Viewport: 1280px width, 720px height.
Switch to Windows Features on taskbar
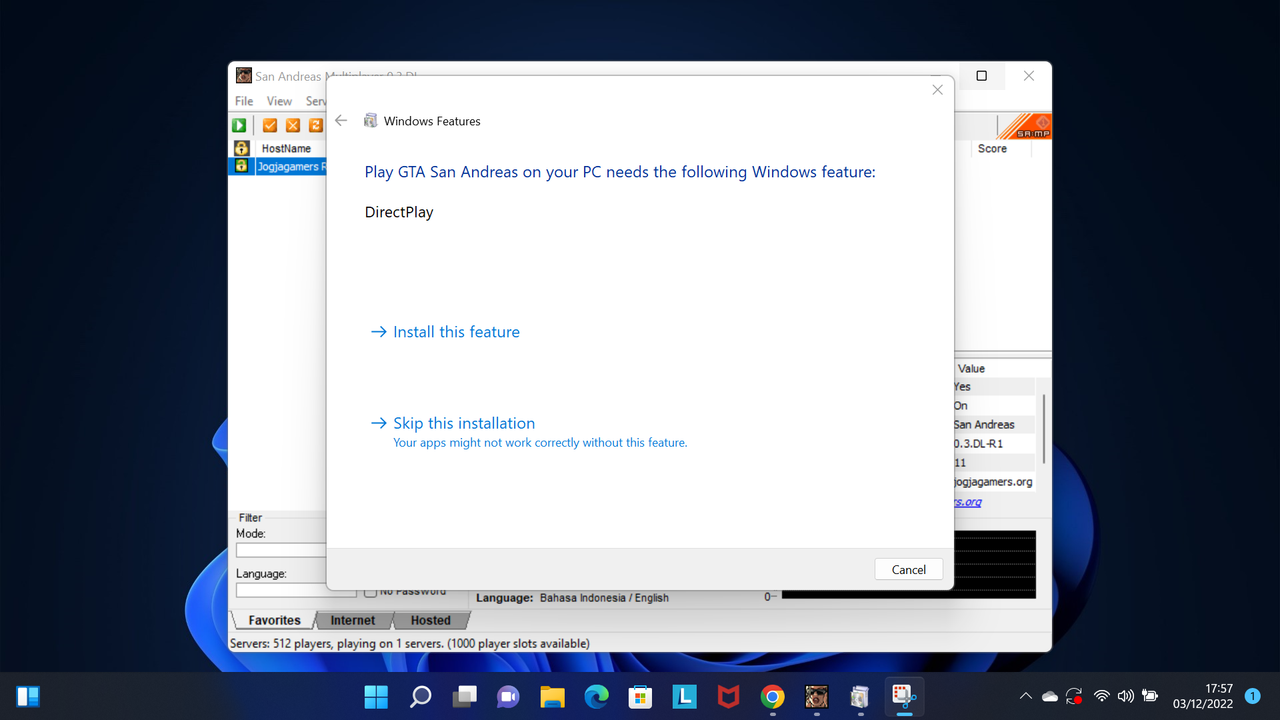(x=860, y=696)
